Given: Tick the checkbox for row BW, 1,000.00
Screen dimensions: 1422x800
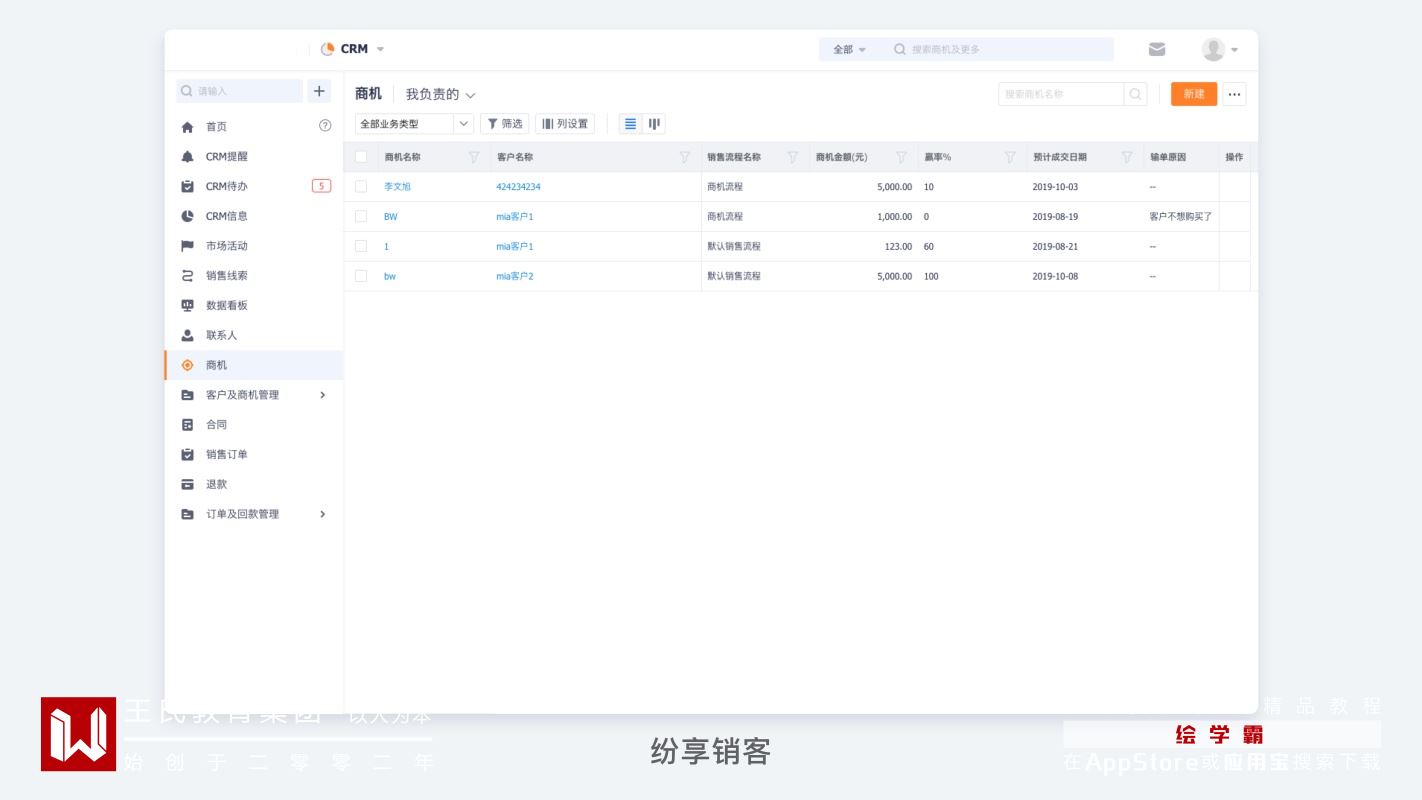Looking at the screenshot, I should point(361,217).
